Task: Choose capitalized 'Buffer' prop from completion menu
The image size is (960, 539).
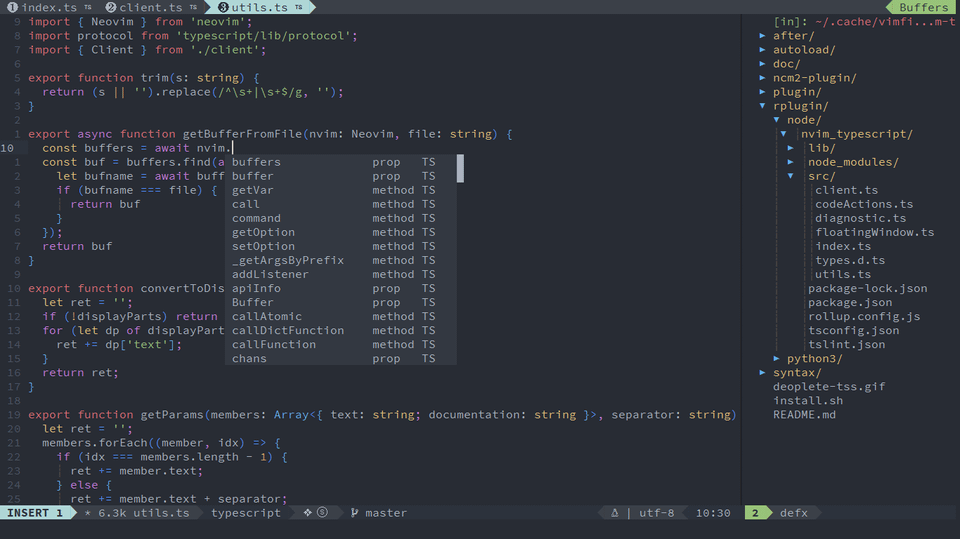Action: 340,303
